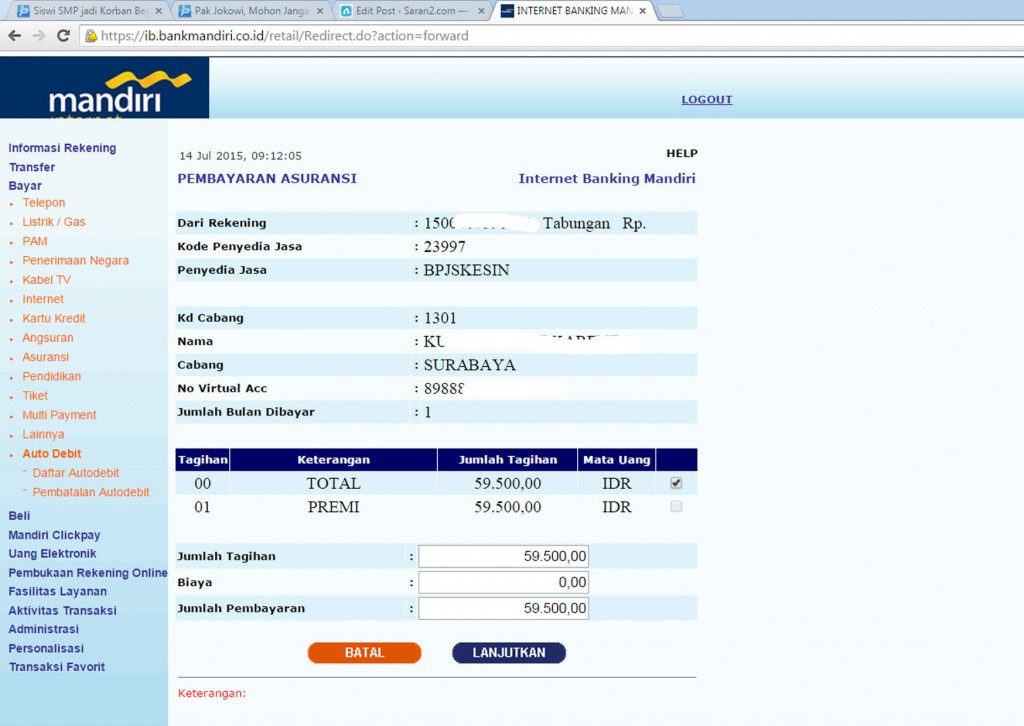This screenshot has height=726, width=1024.
Task: Select Internet payment option in sidebar
Action: 43,299
